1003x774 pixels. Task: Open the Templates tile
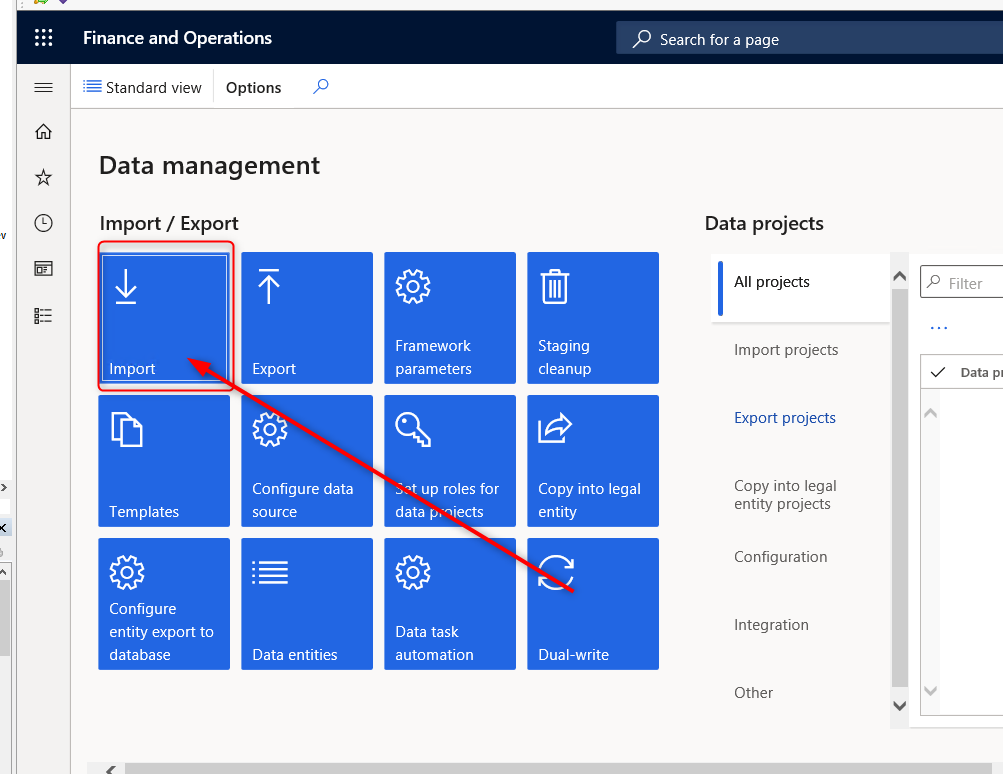[164, 461]
